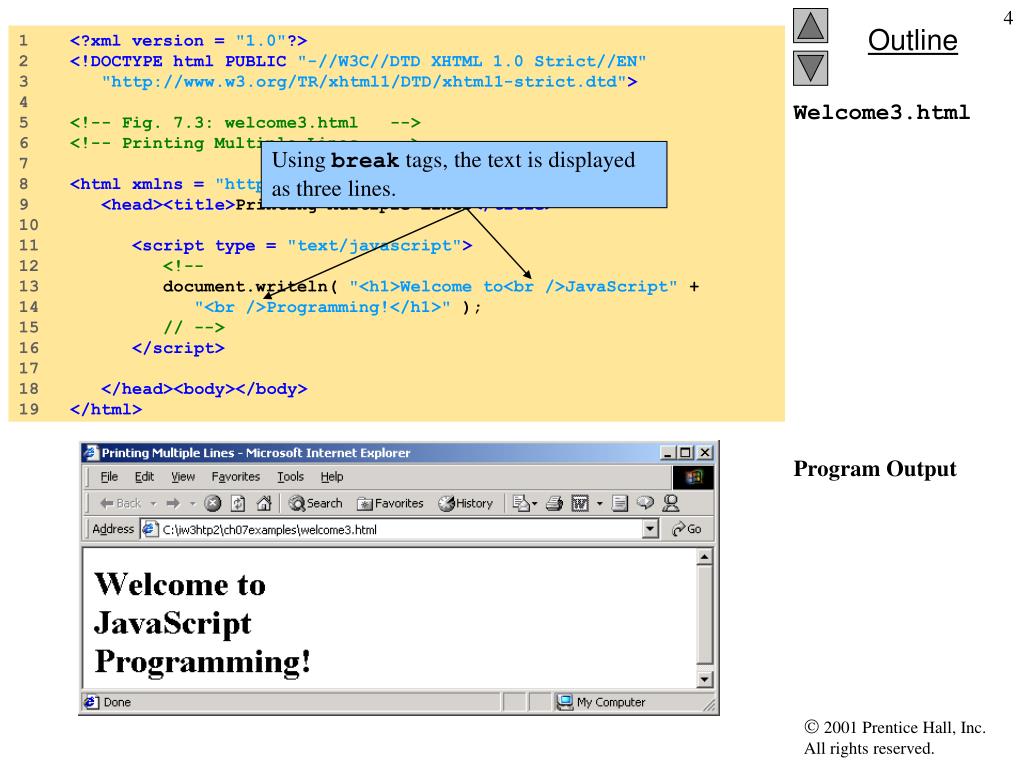Click code line 11 script type text
This screenshot has height=768, width=1024.
pos(302,246)
